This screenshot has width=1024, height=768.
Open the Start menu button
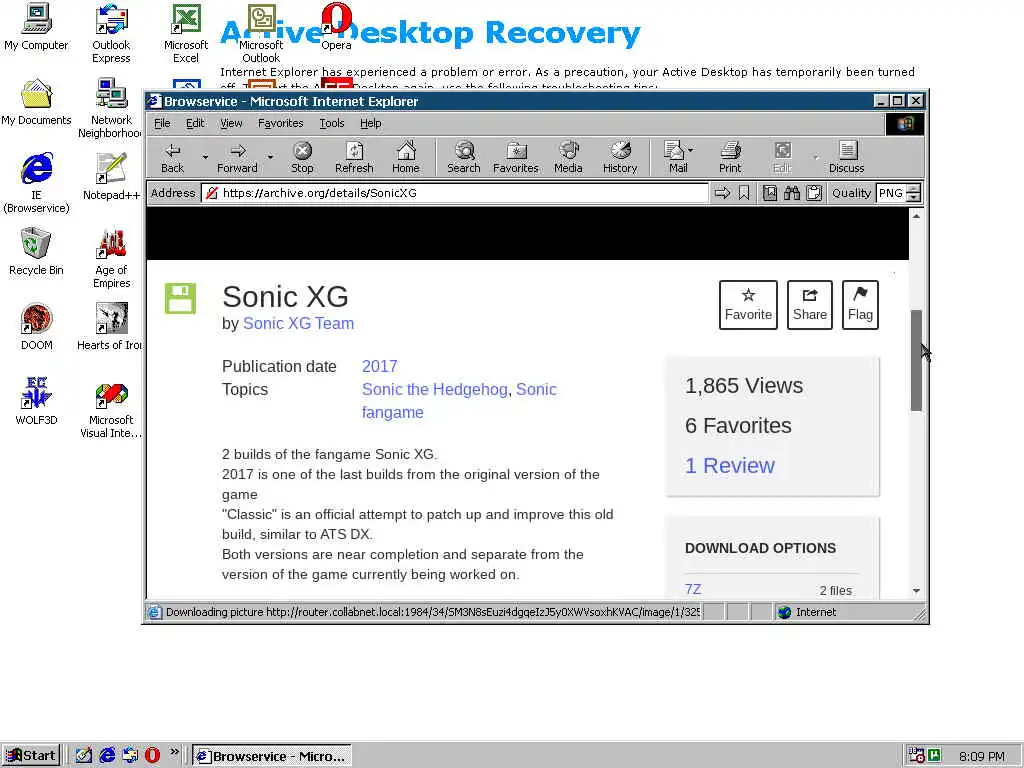pos(31,756)
